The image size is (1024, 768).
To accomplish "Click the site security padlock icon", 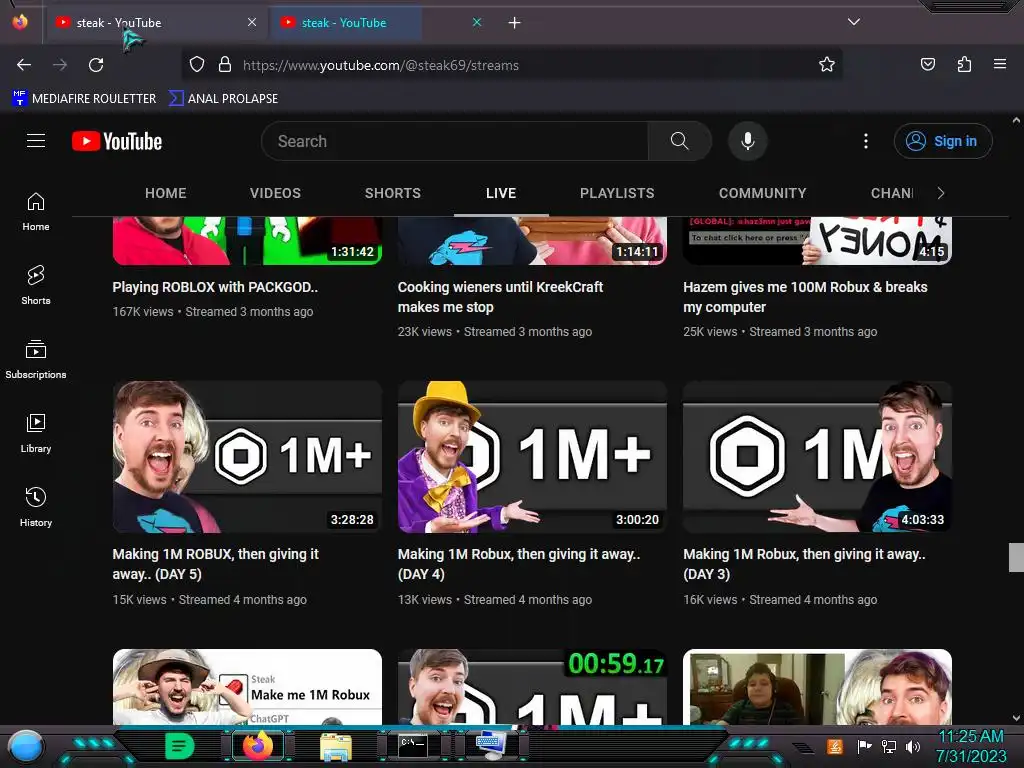I will 225,65.
